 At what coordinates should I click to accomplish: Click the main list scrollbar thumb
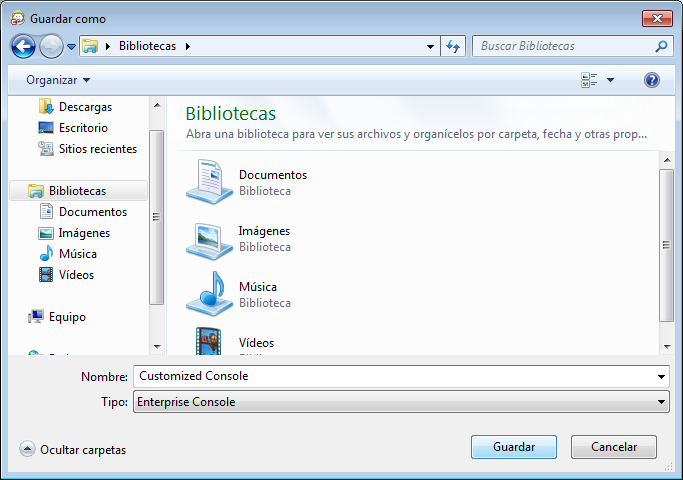point(667,245)
